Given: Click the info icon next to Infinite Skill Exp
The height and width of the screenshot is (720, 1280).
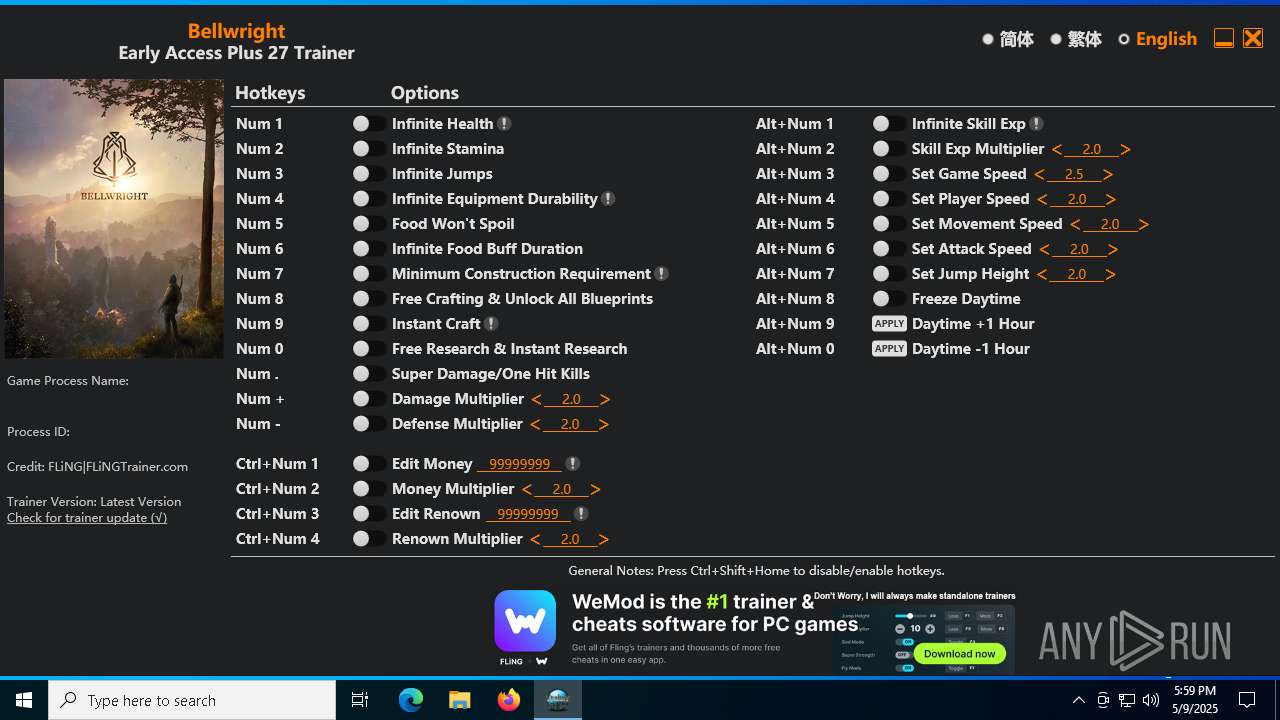Looking at the screenshot, I should click(1036, 124).
